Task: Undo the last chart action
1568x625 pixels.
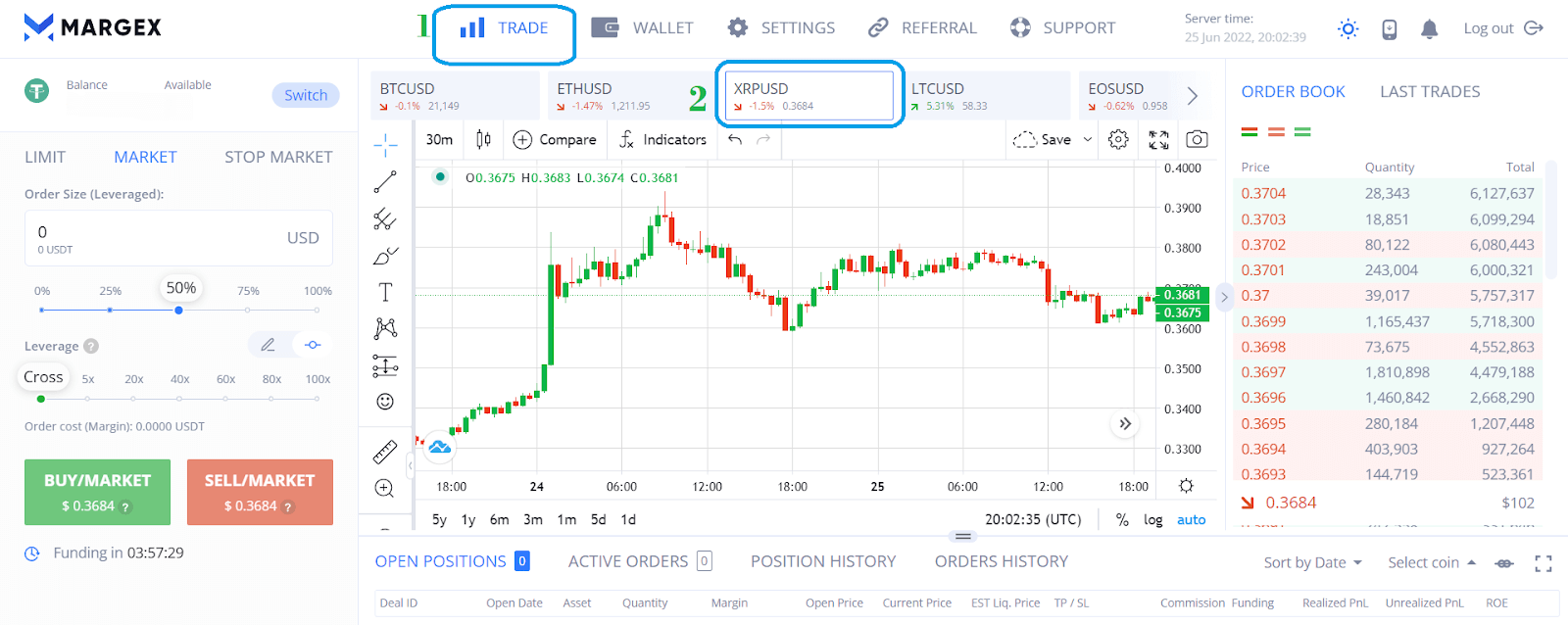Action: coord(735,139)
